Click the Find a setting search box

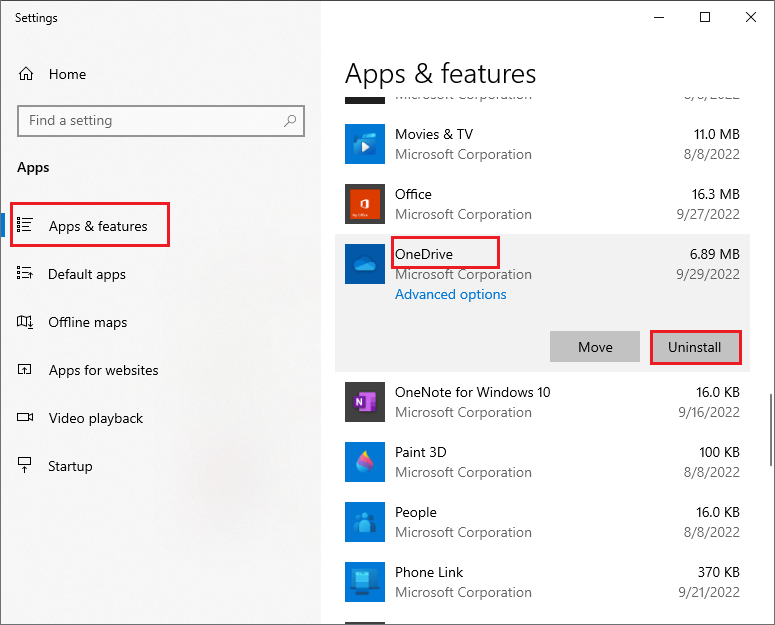click(161, 121)
